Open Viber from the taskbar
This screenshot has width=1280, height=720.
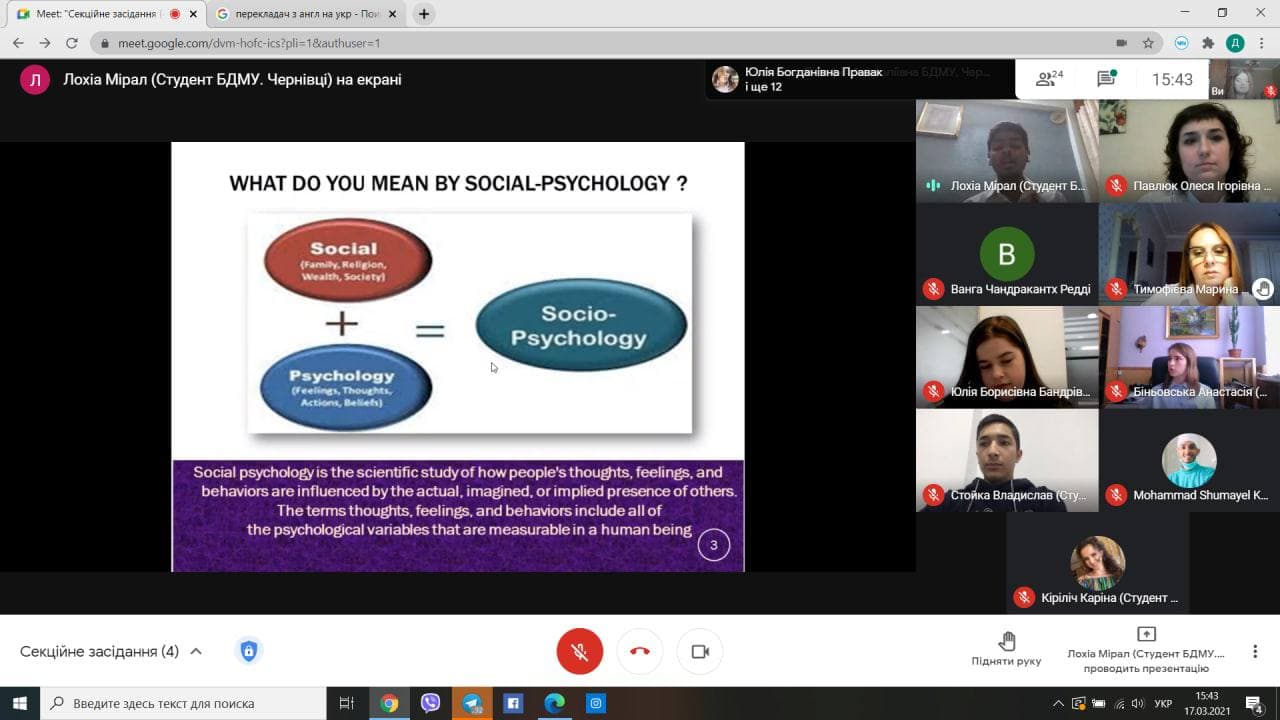430,703
